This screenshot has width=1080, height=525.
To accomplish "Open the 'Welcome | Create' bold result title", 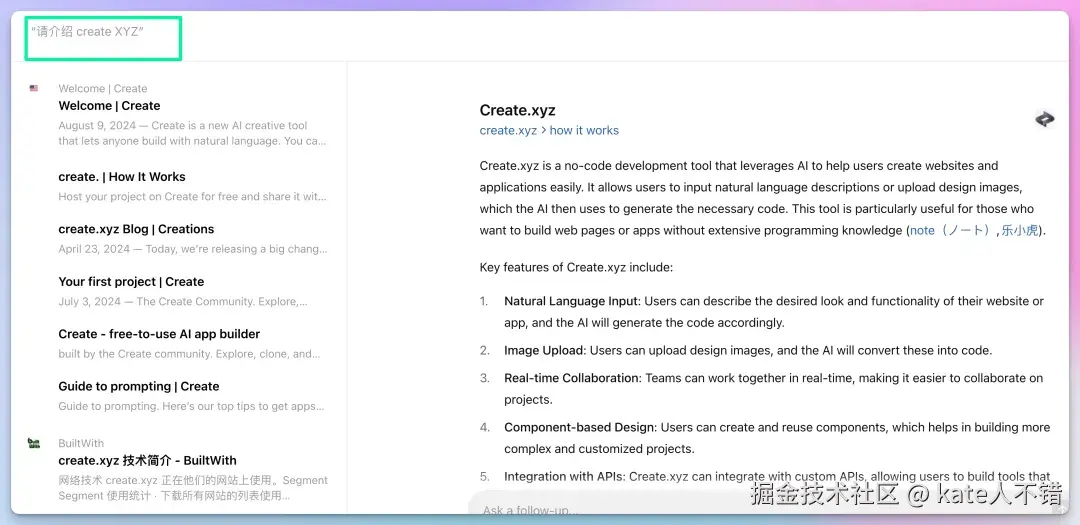I will point(109,105).
